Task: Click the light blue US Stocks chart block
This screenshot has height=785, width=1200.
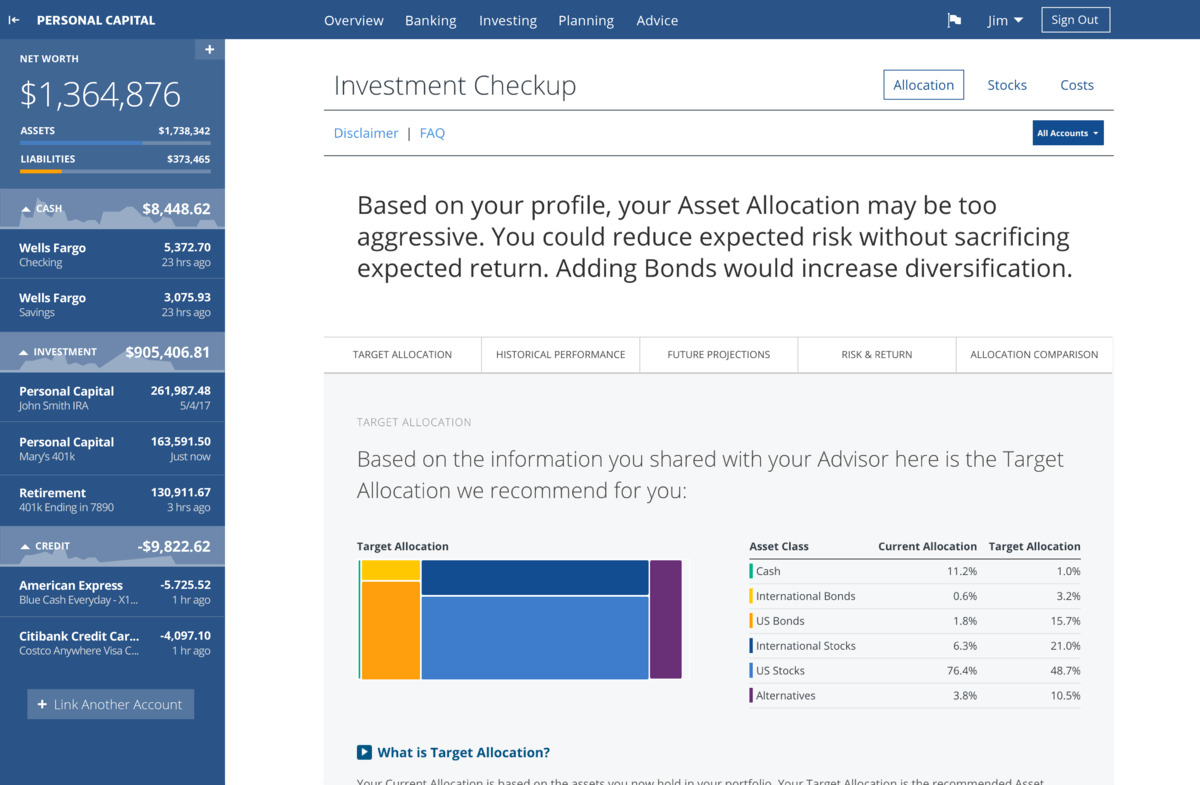Action: click(x=535, y=638)
